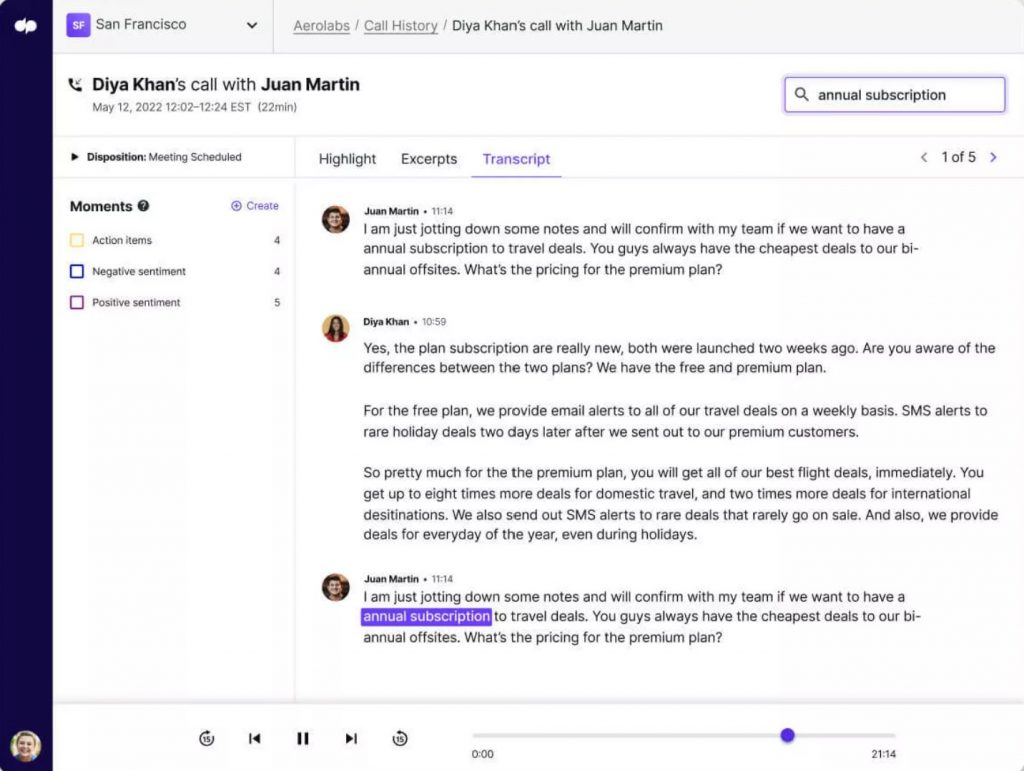Toggle the Action items checkbox
Image resolution: width=1024 pixels, height=771 pixels.
[x=77, y=240]
